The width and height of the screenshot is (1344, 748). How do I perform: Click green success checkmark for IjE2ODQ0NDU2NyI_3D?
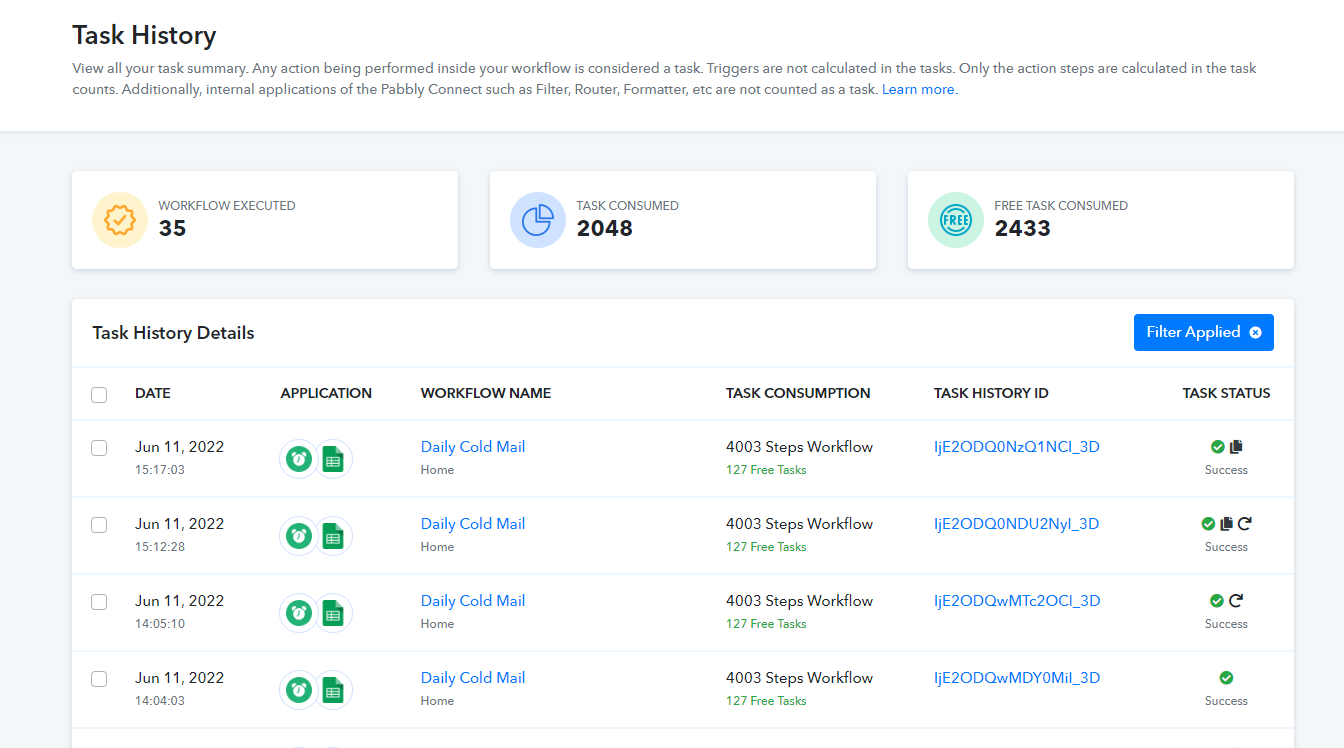point(1208,524)
